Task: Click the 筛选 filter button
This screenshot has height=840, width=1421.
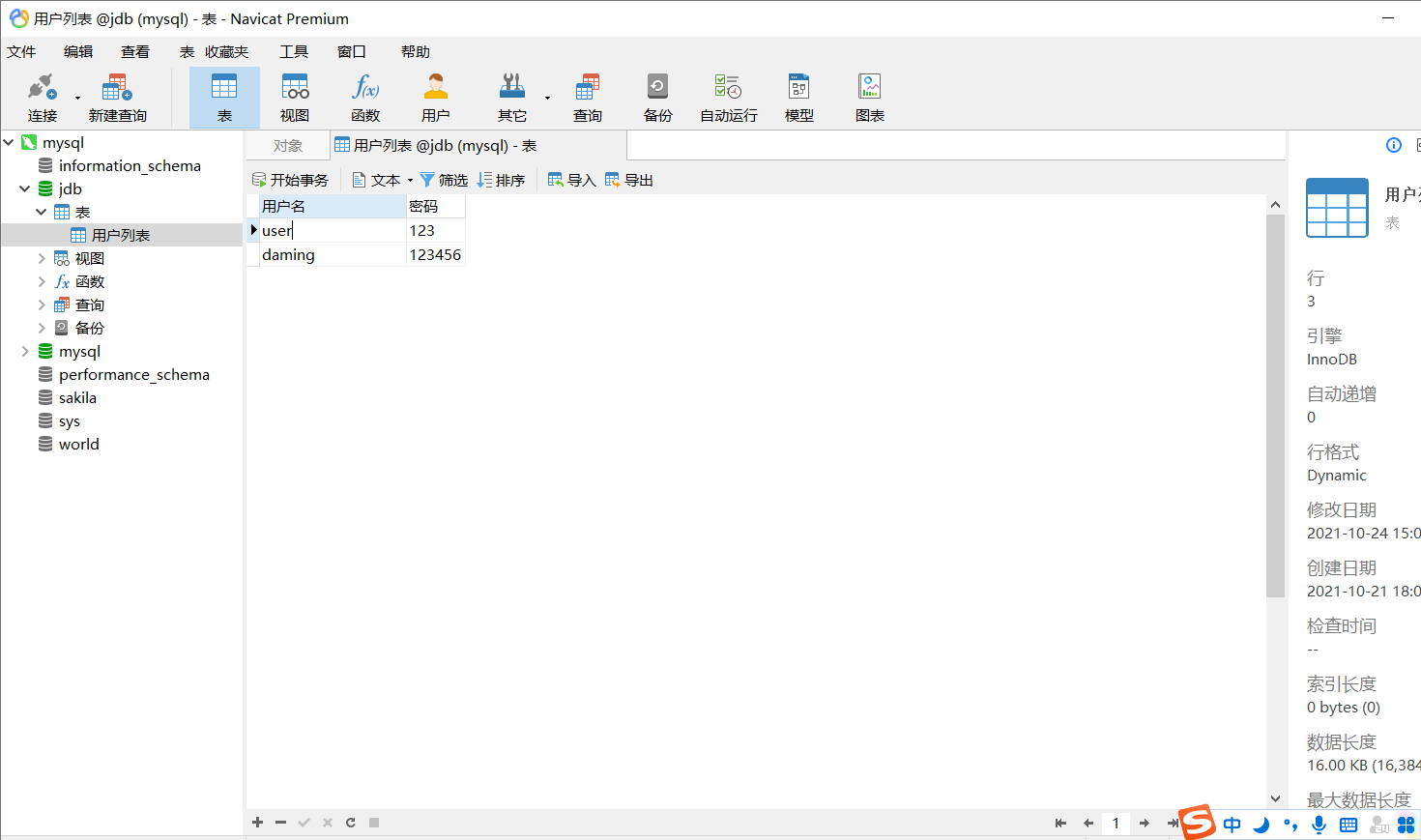Action: coord(444,180)
